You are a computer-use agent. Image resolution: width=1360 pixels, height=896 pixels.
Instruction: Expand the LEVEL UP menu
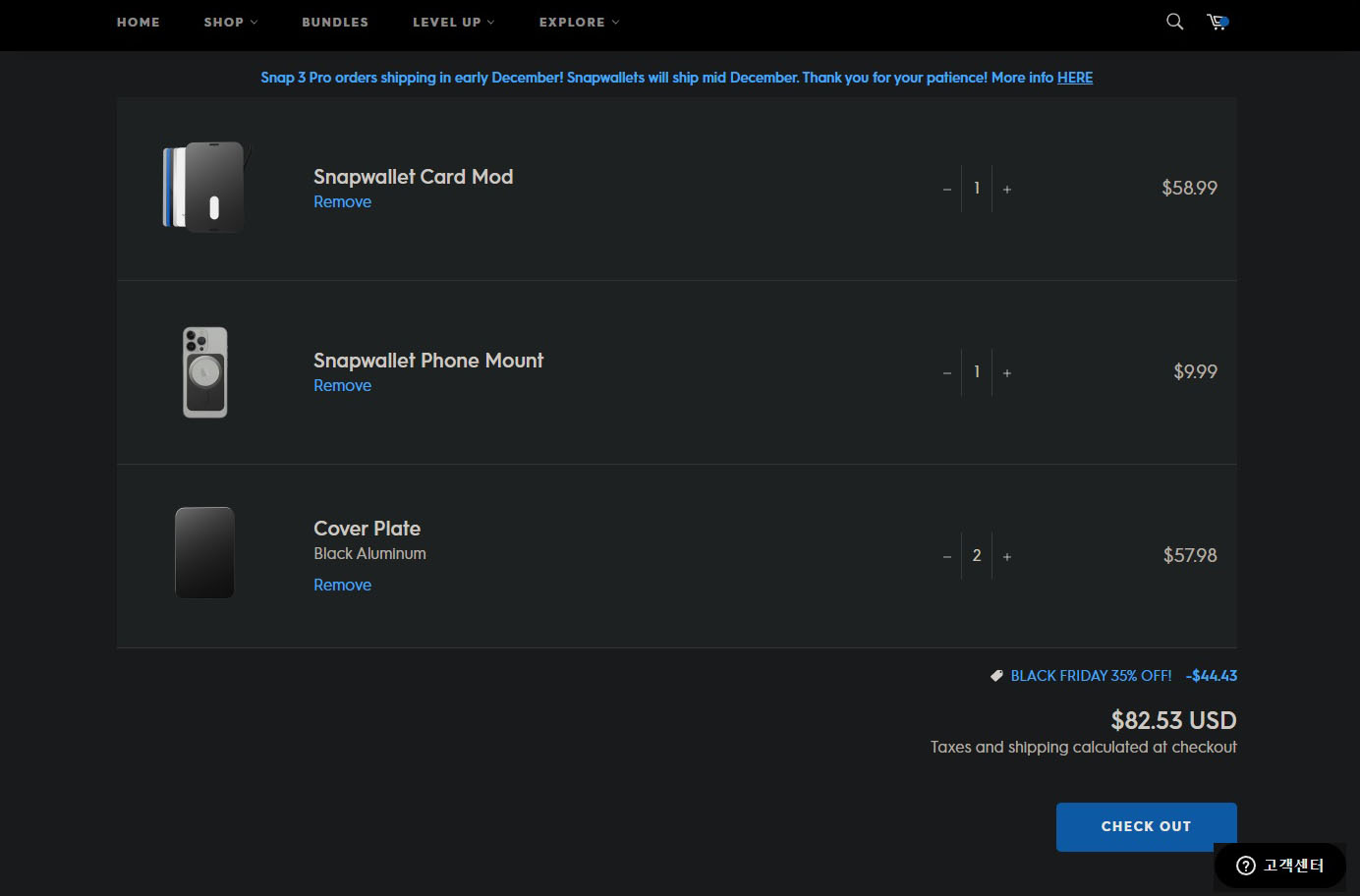click(454, 22)
